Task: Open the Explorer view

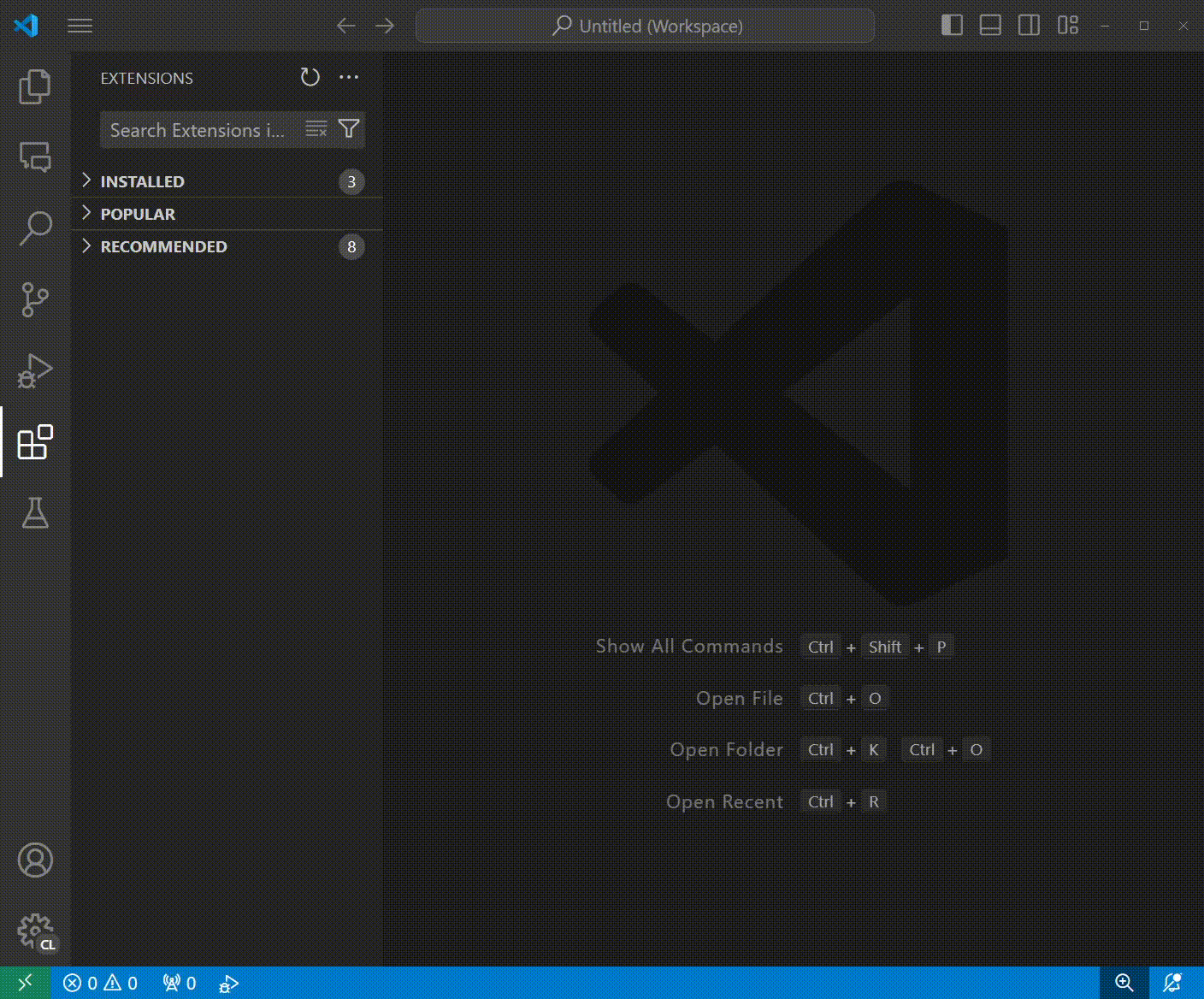Action: 35,86
